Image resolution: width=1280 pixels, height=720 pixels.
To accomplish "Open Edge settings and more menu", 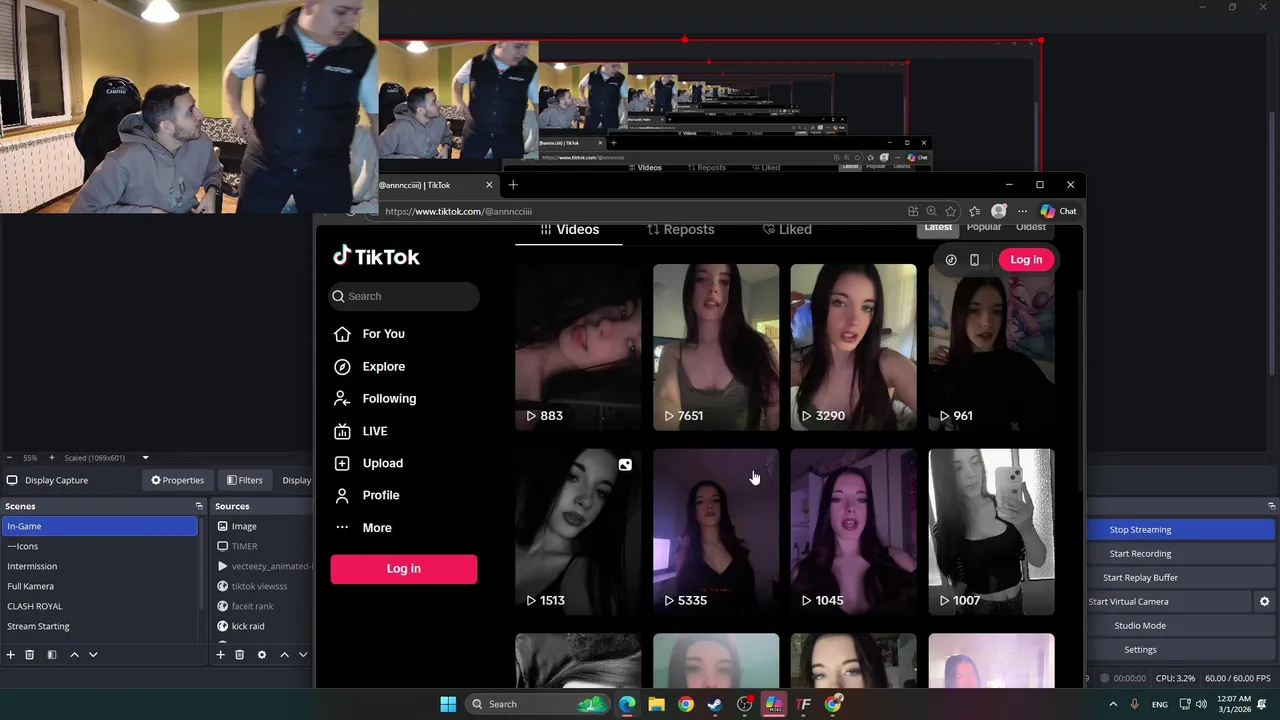I will tap(1022, 212).
